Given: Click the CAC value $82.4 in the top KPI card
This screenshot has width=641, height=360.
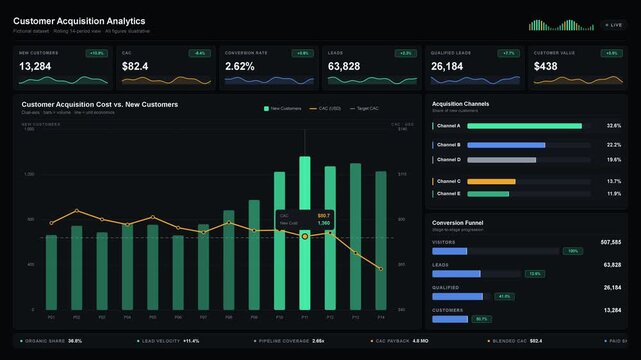Looking at the screenshot, I should tap(135, 66).
